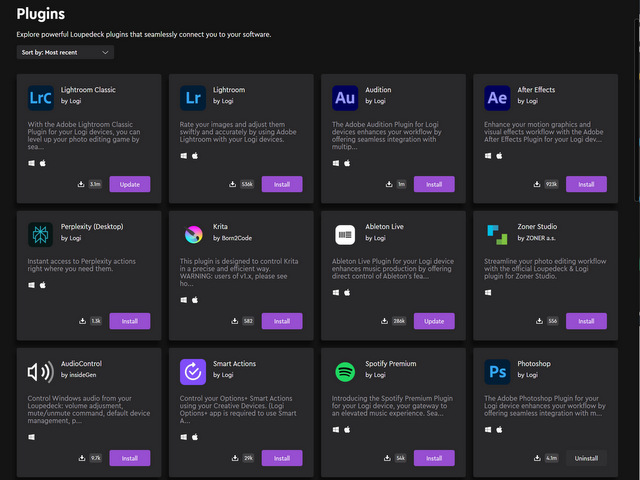Viewport: 640px width, 480px height.
Task: Install the Zoner Studio plugin
Action: click(586, 321)
